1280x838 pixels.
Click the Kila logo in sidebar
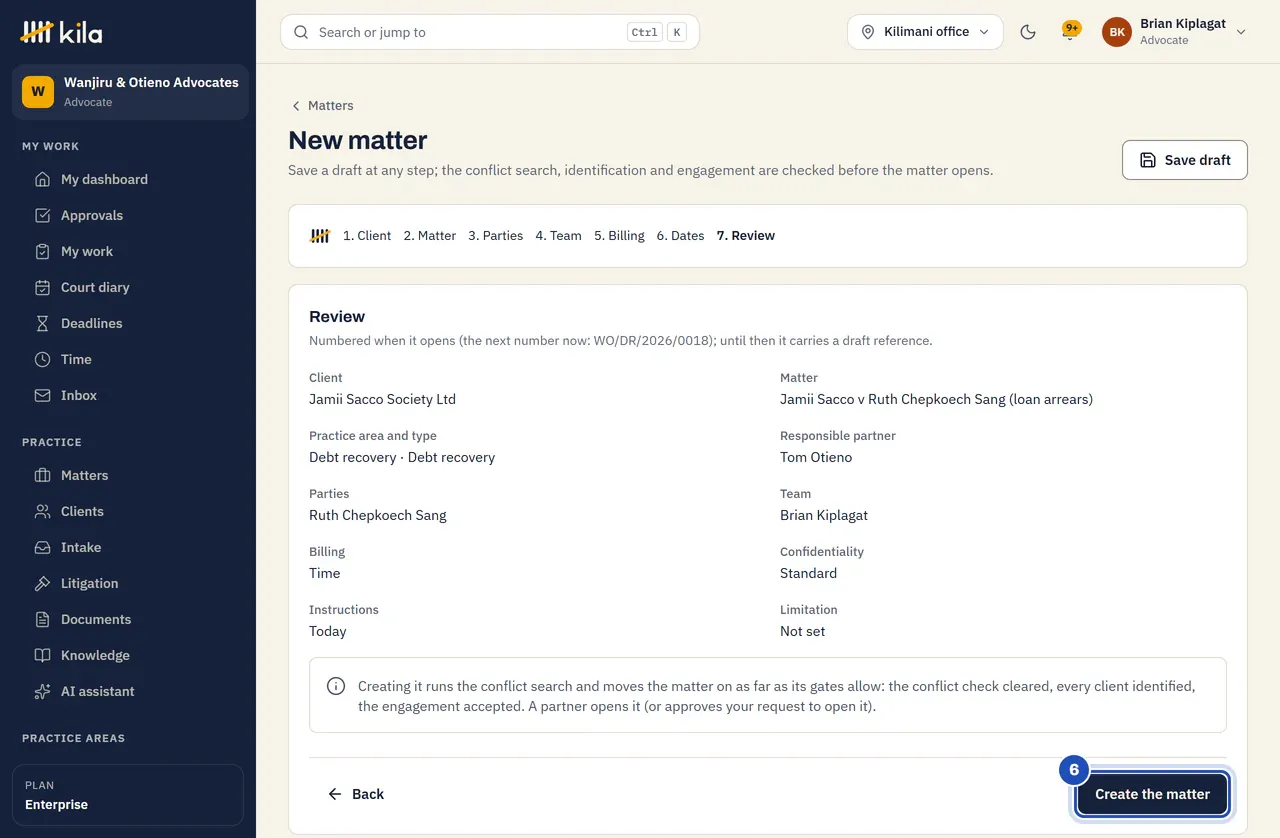pos(61,32)
